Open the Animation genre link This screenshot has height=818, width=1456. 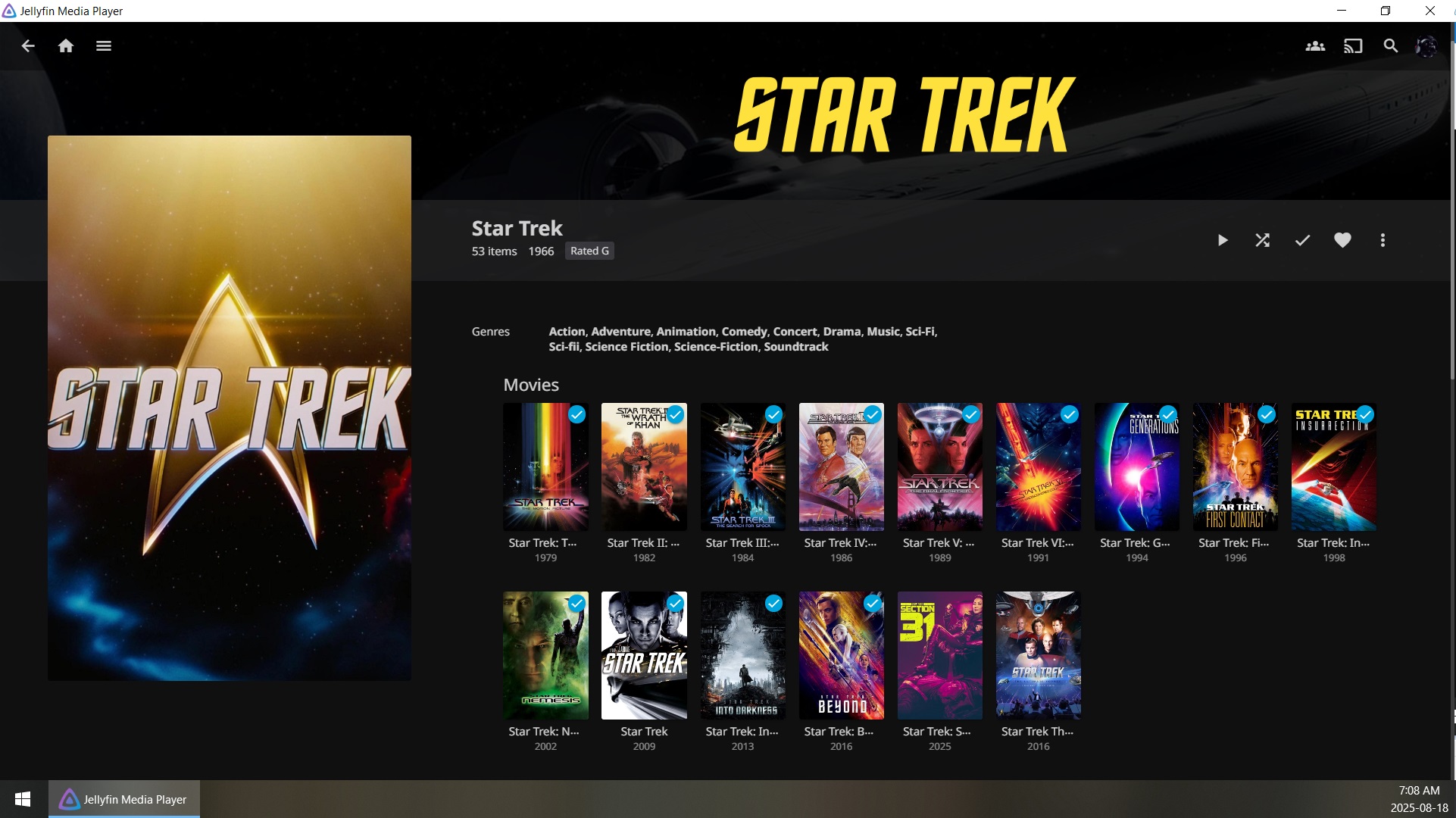coord(686,332)
